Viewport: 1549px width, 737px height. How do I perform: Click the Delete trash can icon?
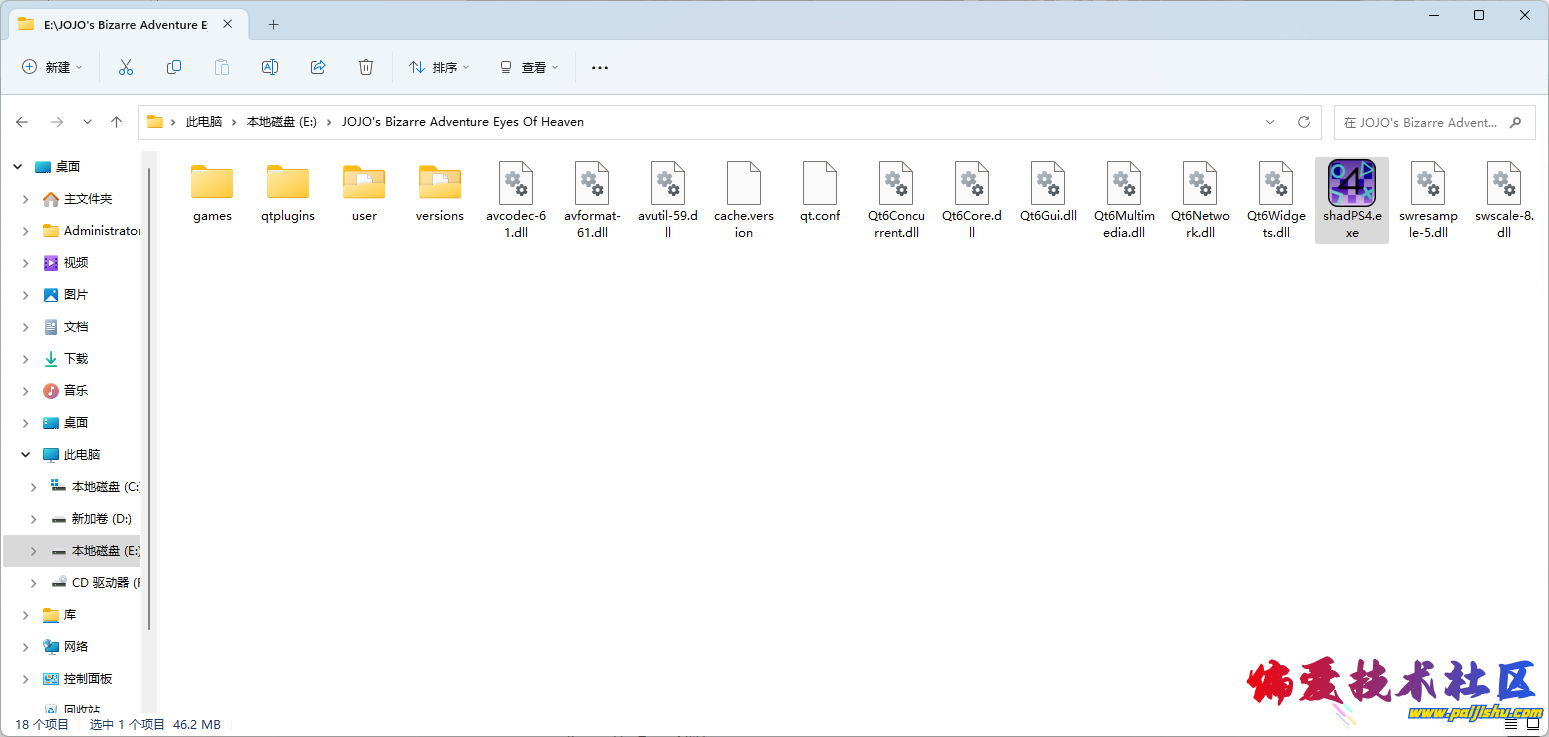coord(366,67)
